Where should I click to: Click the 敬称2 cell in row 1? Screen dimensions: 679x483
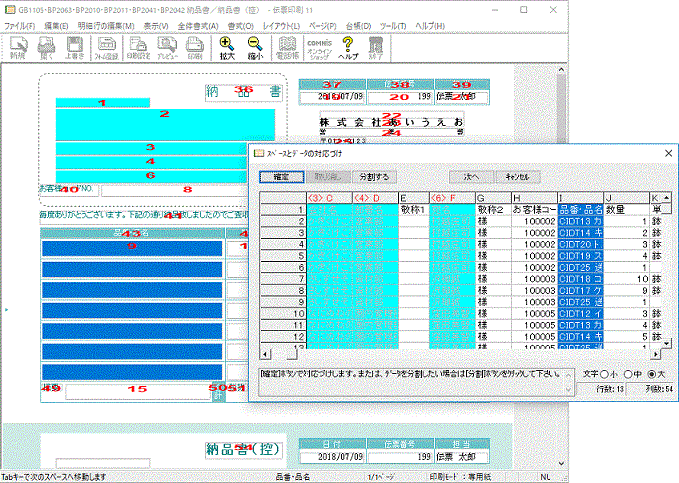(x=493, y=210)
